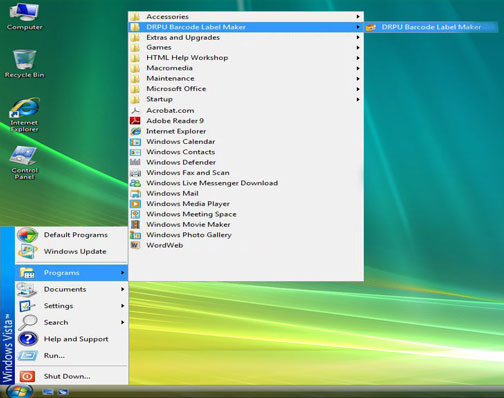Click Windows Movie Maker text entry
Screen dimensions: 504x398
click(188, 224)
